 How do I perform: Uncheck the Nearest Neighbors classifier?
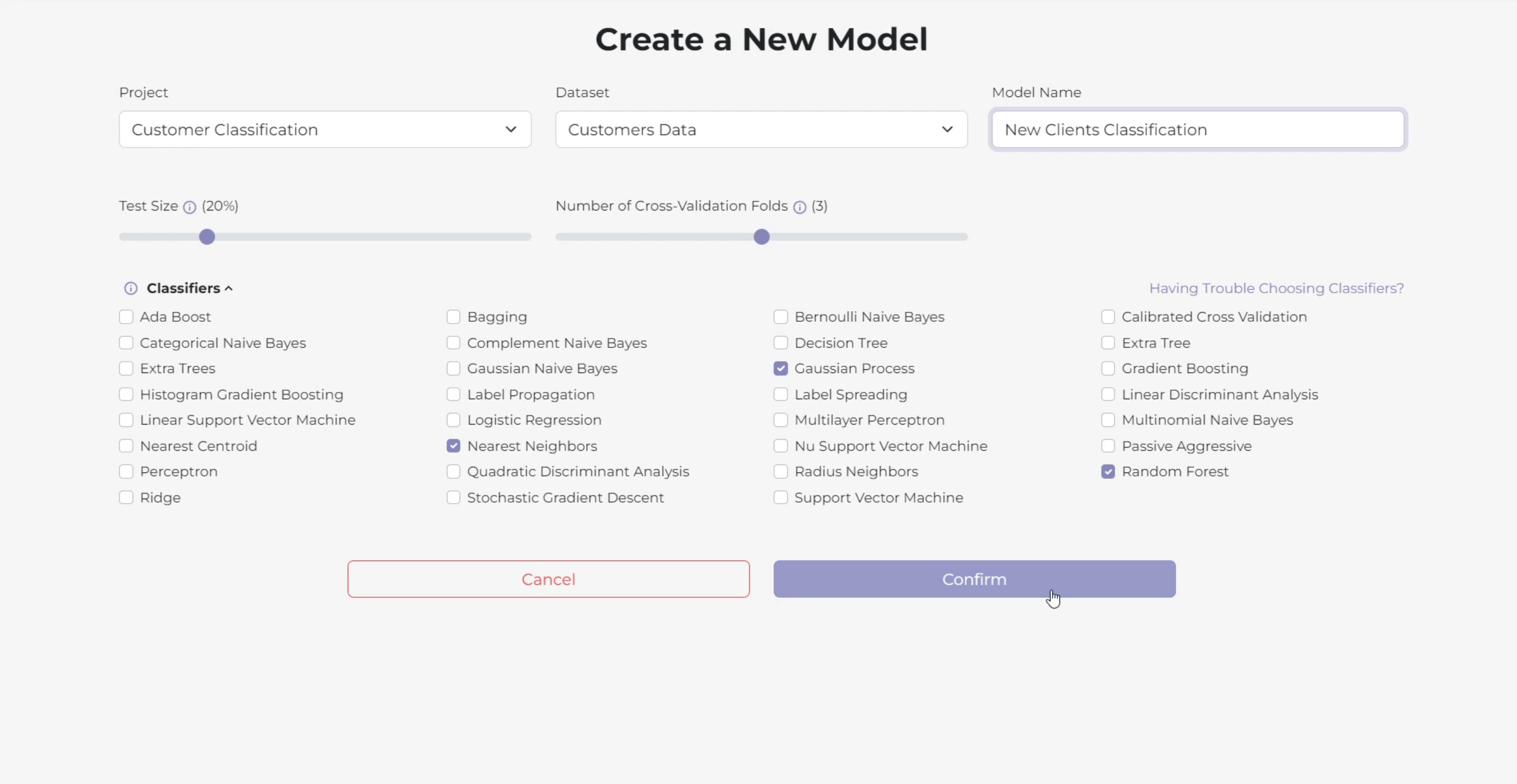click(x=453, y=446)
